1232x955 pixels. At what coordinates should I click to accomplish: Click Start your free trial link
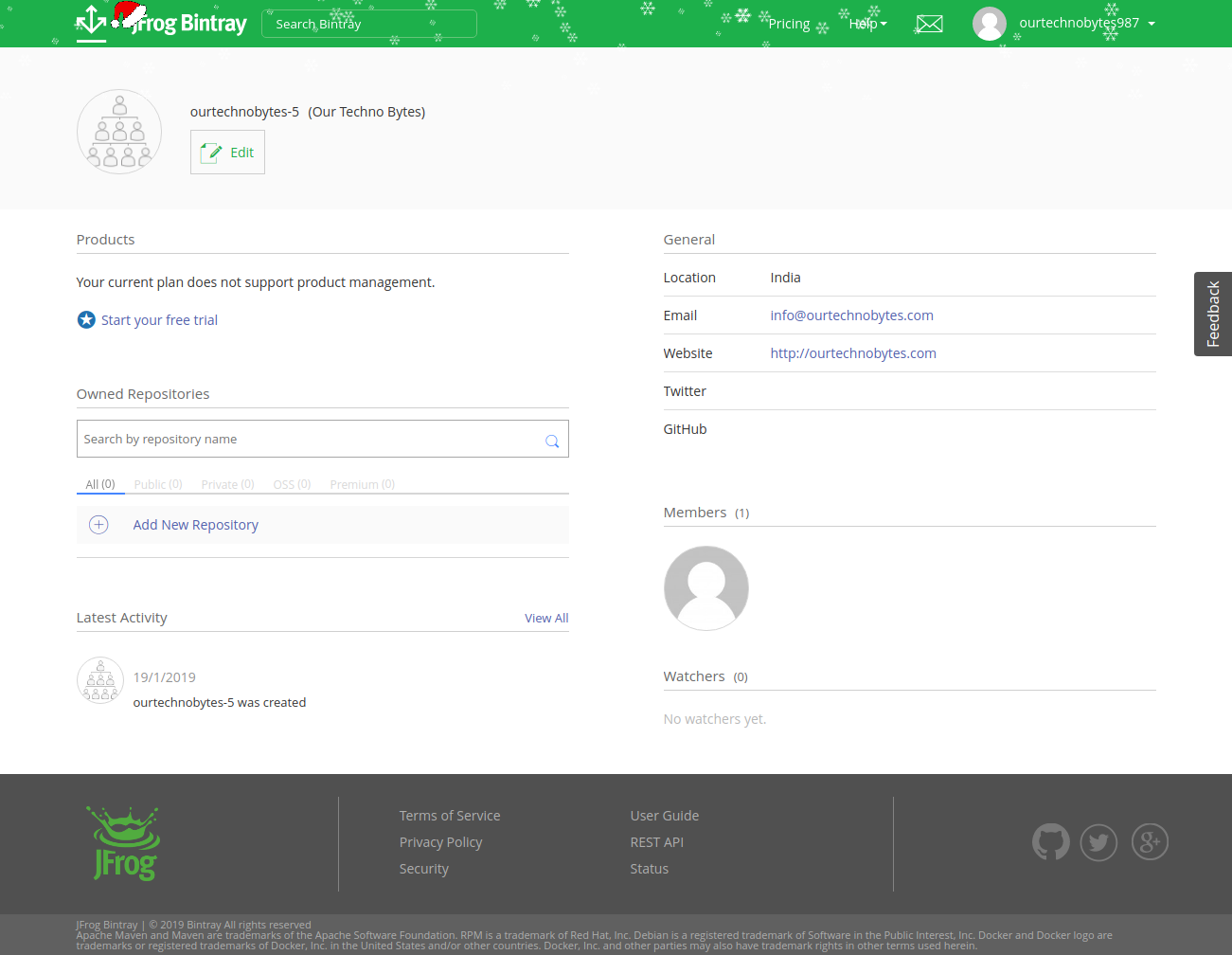(159, 320)
